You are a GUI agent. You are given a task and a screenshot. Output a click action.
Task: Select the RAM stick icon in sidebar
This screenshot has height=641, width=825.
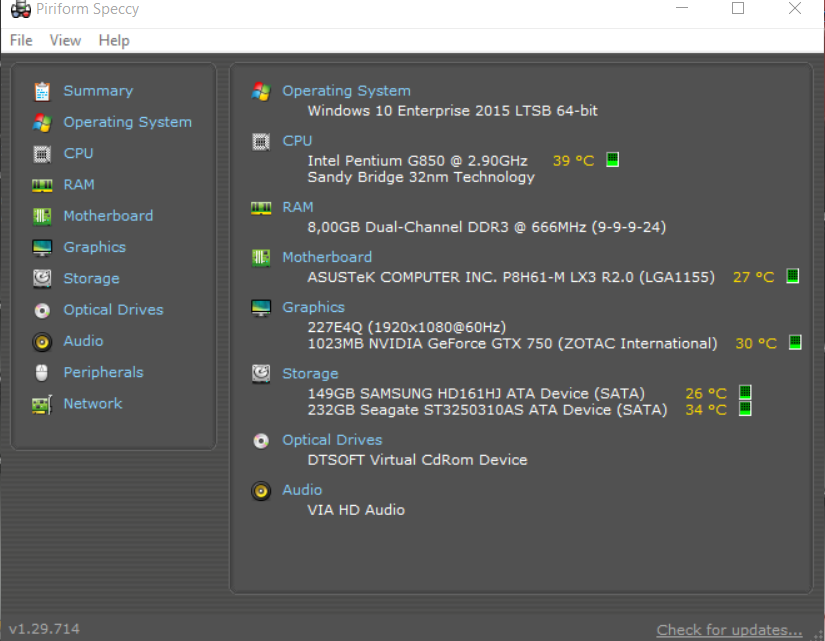coord(42,185)
